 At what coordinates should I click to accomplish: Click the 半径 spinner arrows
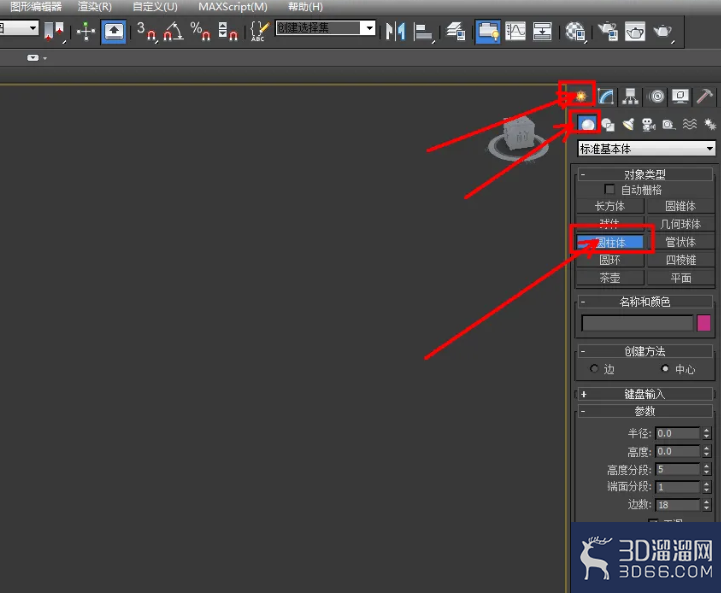tap(707, 433)
